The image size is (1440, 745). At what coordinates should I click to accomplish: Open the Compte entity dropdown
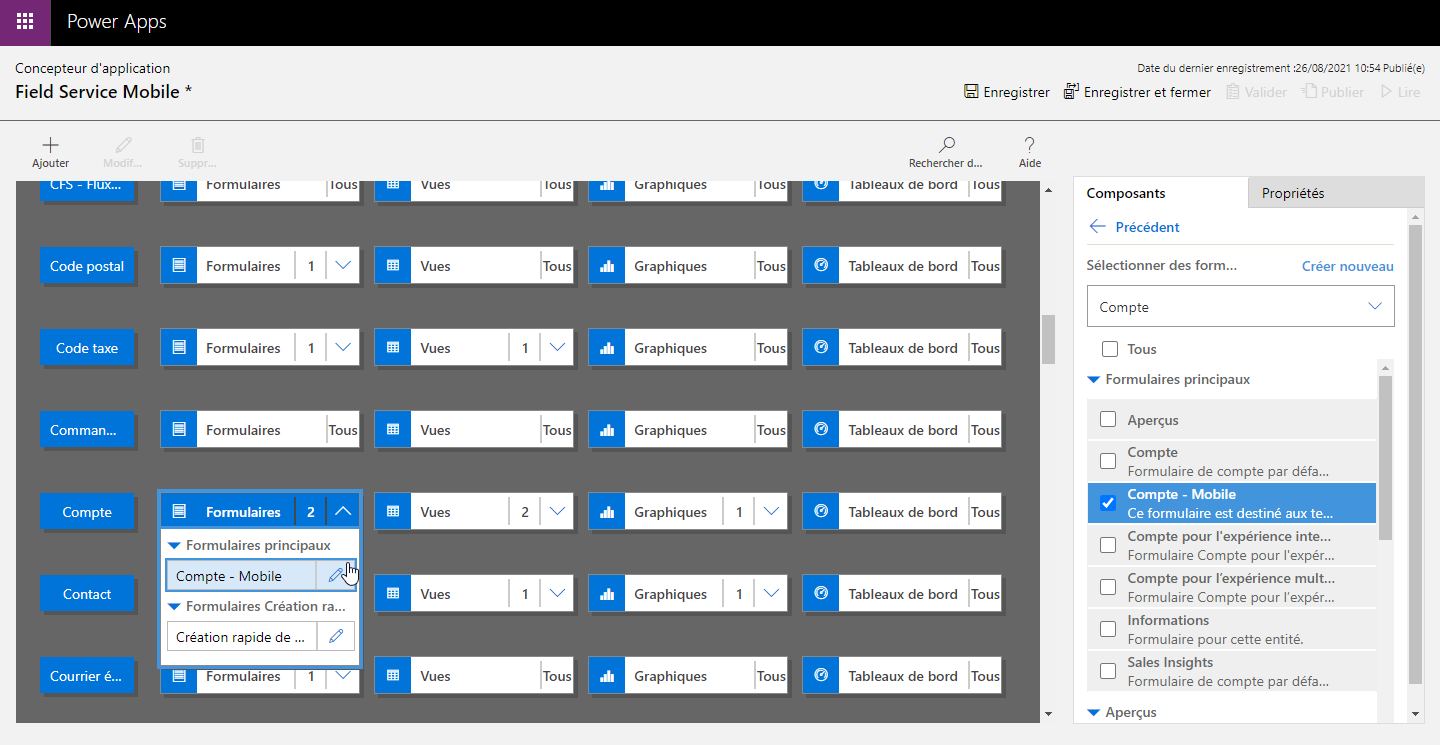1240,307
